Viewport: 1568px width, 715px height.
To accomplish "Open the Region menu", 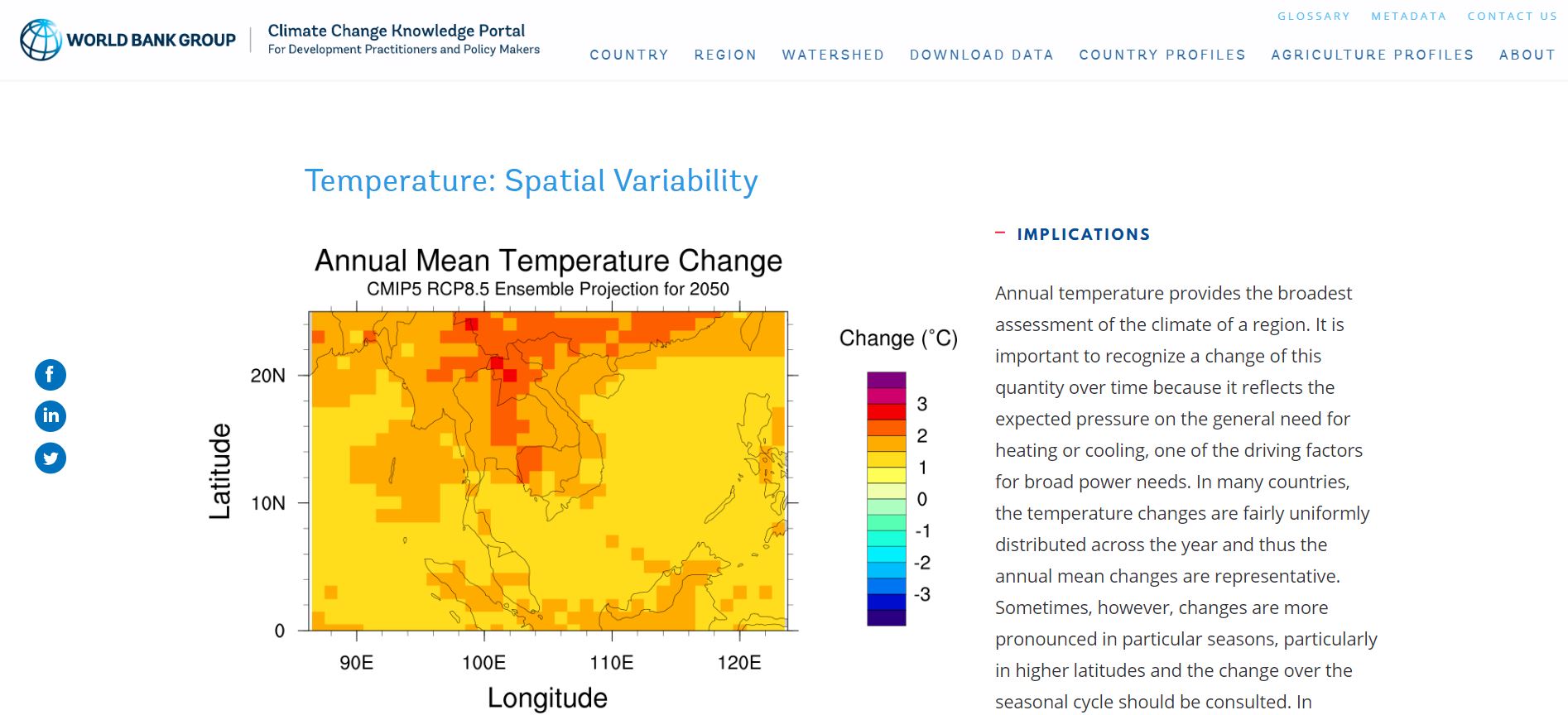I will pyautogui.click(x=725, y=55).
